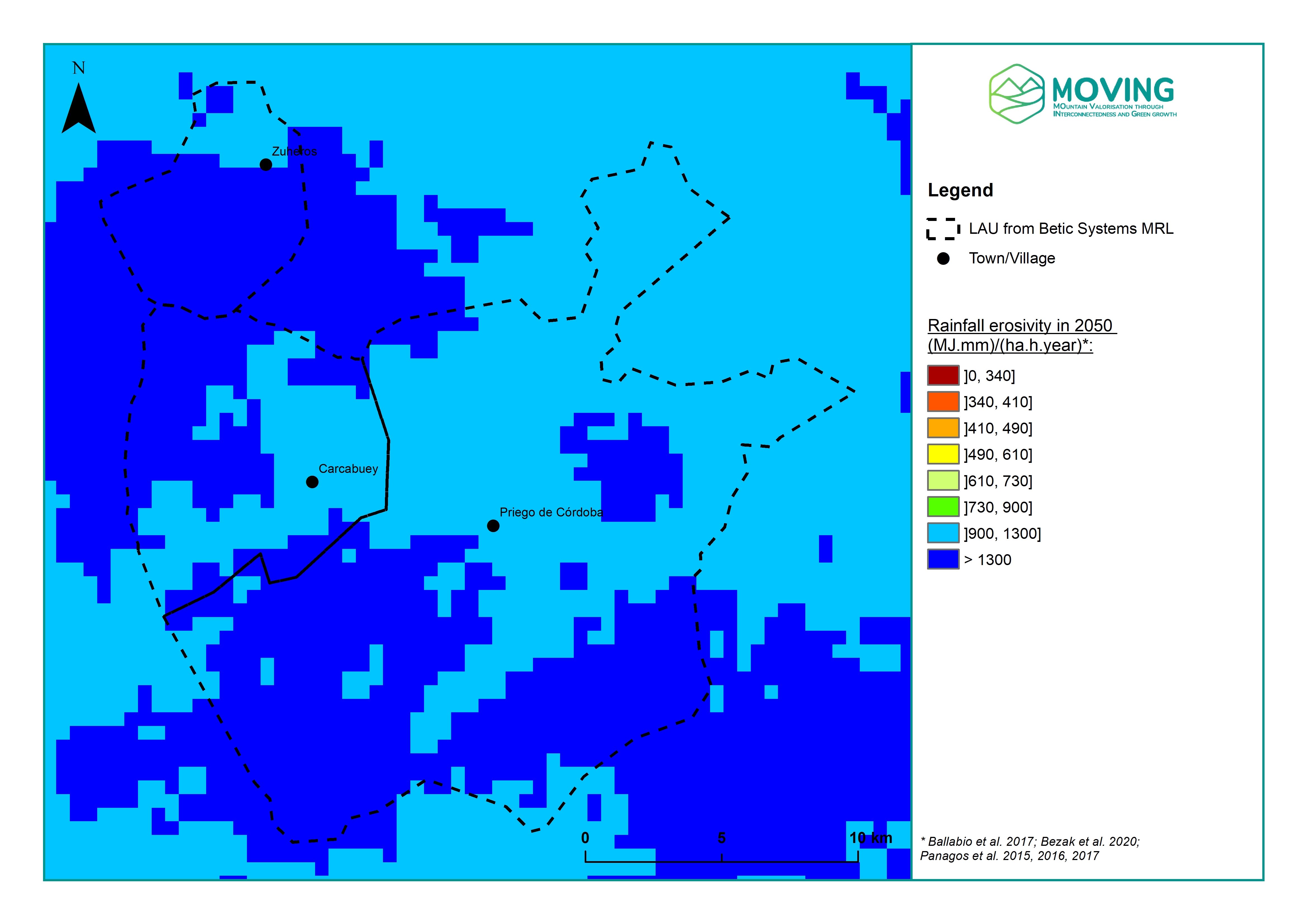1307x924 pixels.
Task: Select the yellow ]490, 610] swatch
Action: coord(943,454)
